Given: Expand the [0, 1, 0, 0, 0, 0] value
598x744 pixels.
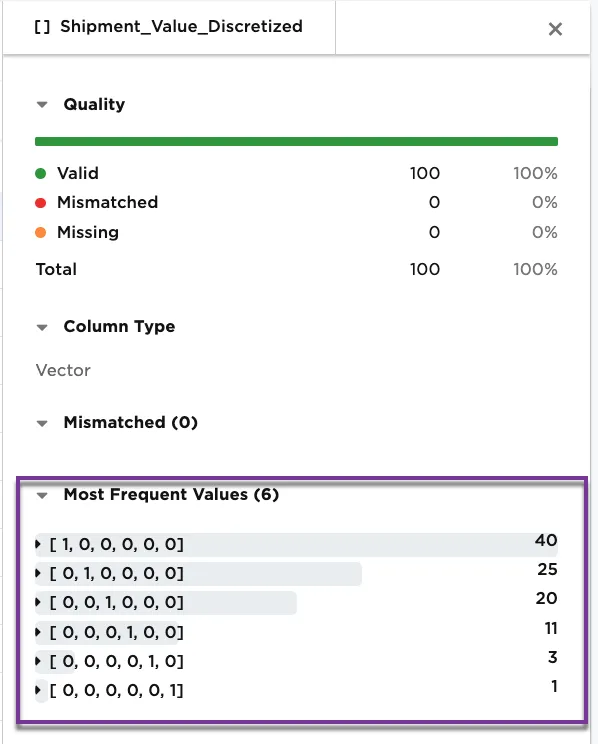Looking at the screenshot, I should (38, 573).
